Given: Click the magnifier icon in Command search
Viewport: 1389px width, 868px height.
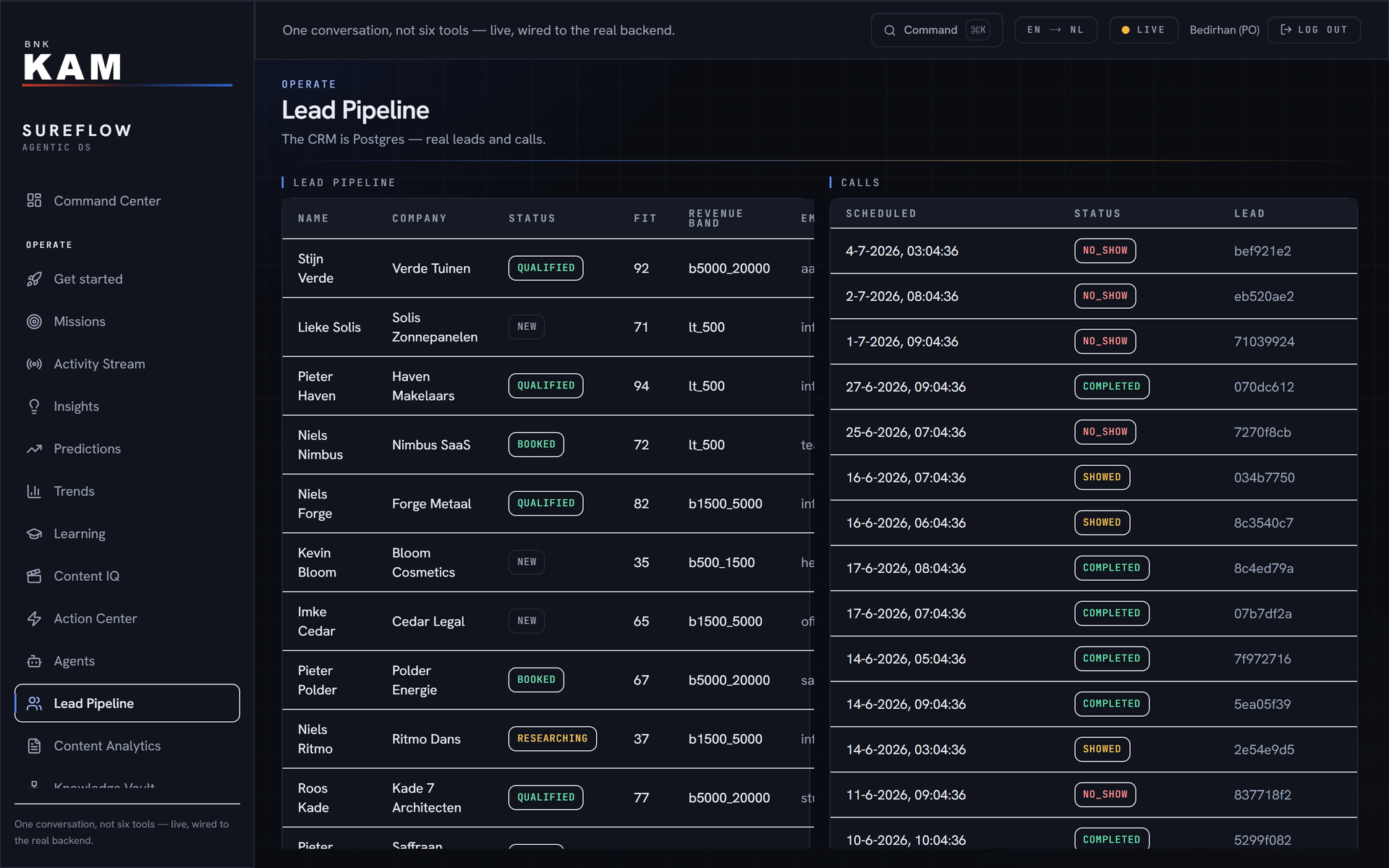Looking at the screenshot, I should pyautogui.click(x=890, y=30).
